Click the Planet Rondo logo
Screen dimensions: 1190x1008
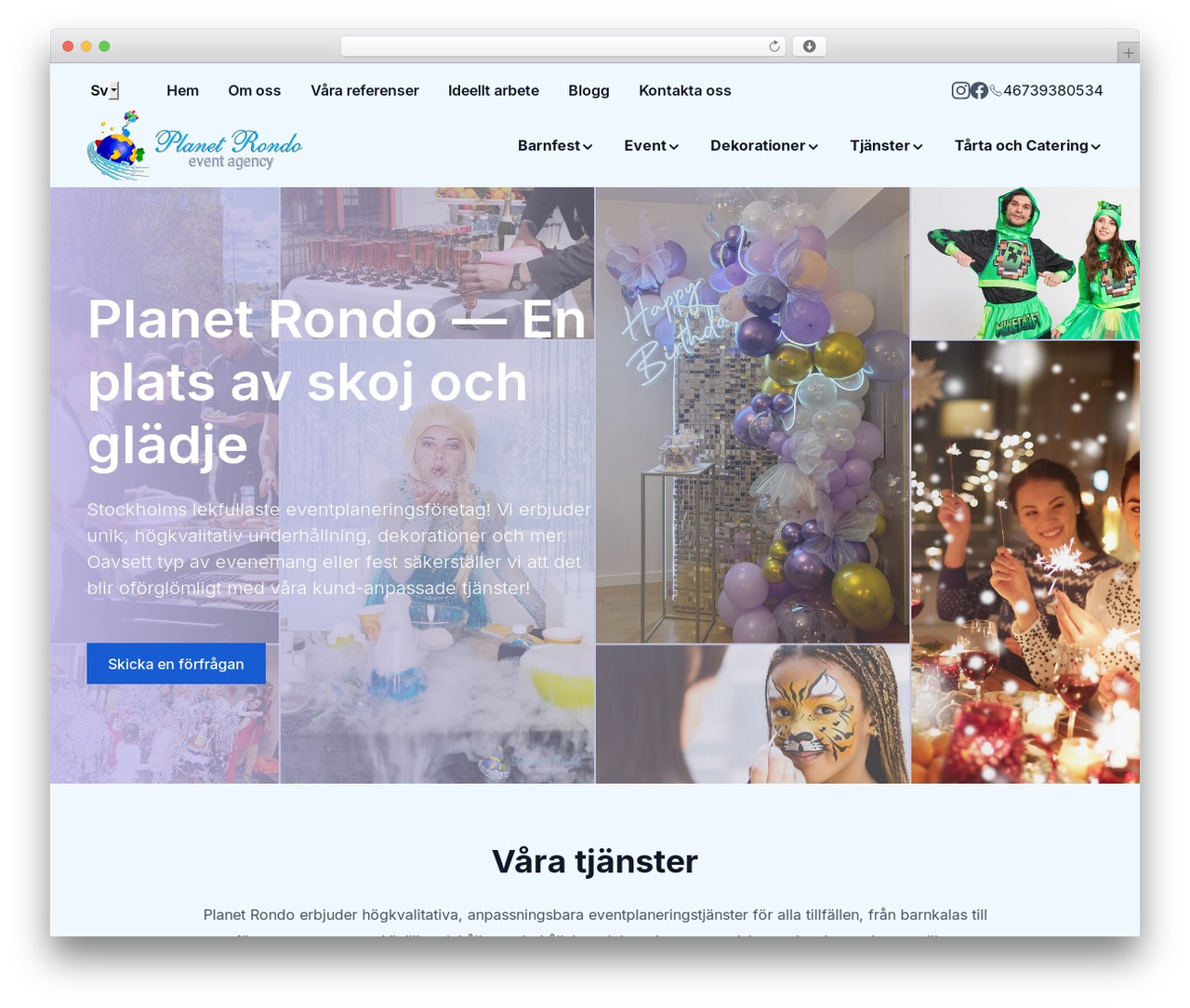coord(195,146)
